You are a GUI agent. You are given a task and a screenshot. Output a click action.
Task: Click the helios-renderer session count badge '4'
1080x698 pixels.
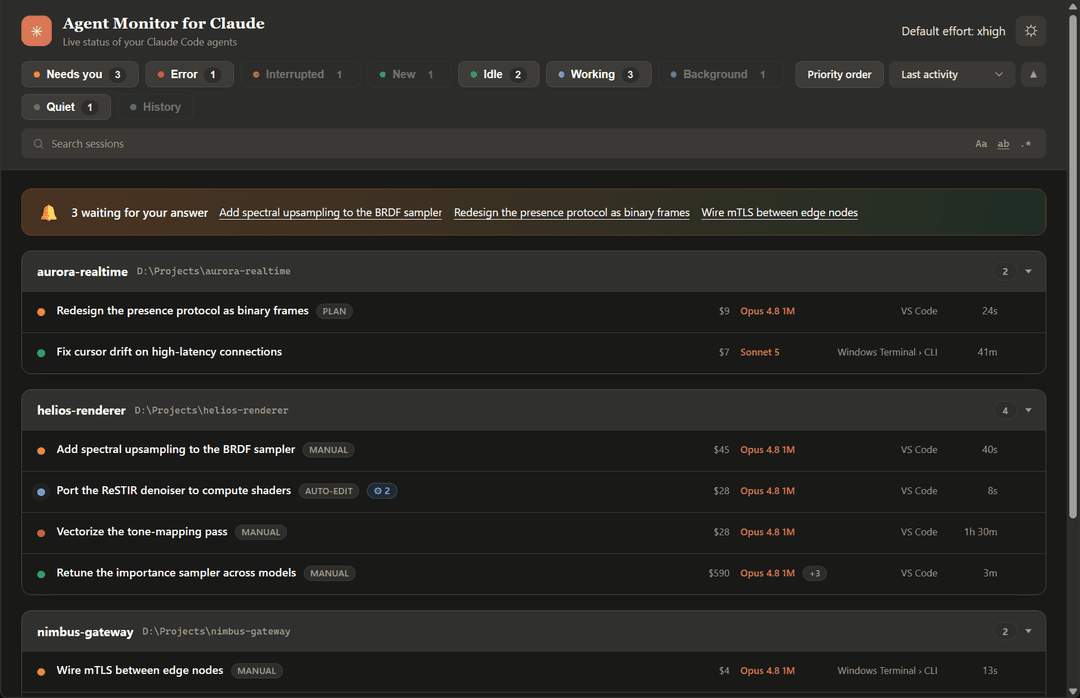coord(1005,411)
